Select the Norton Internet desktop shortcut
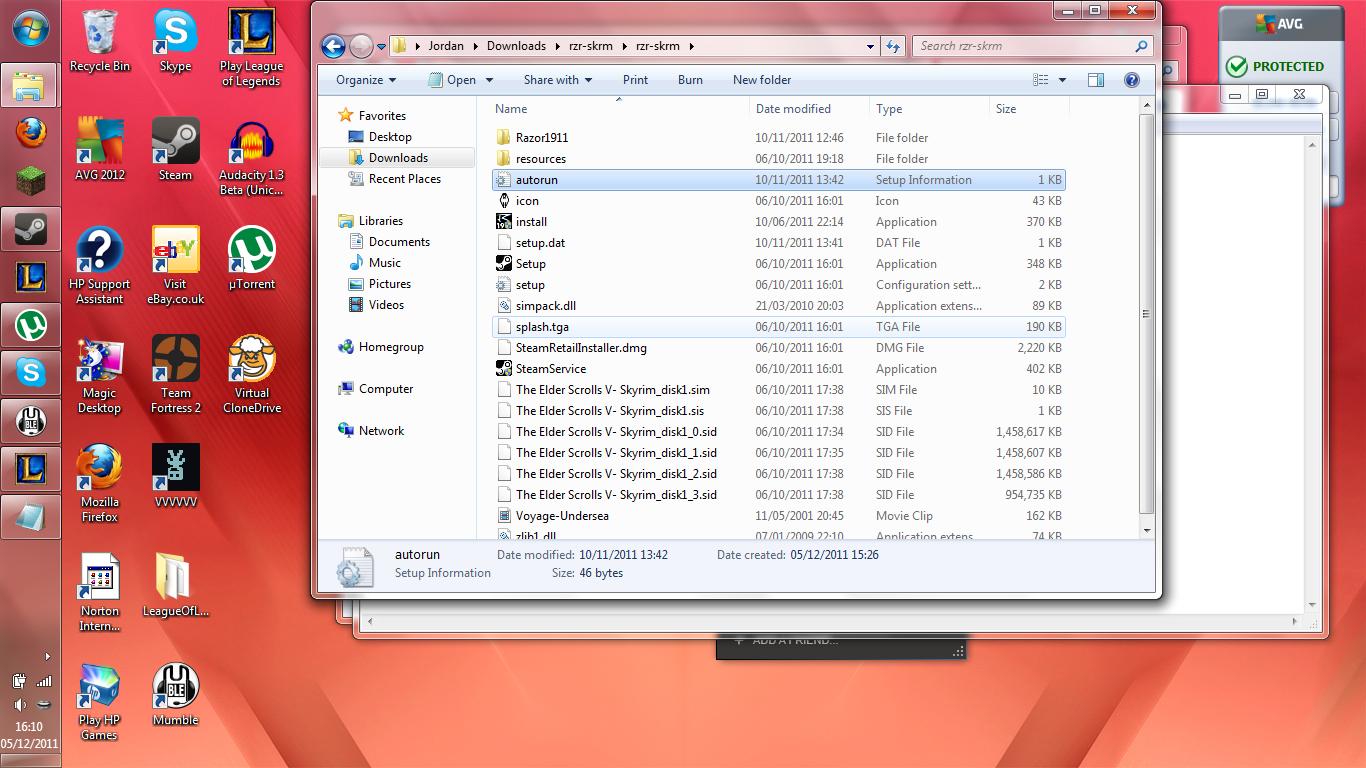1366x768 pixels. click(100, 593)
